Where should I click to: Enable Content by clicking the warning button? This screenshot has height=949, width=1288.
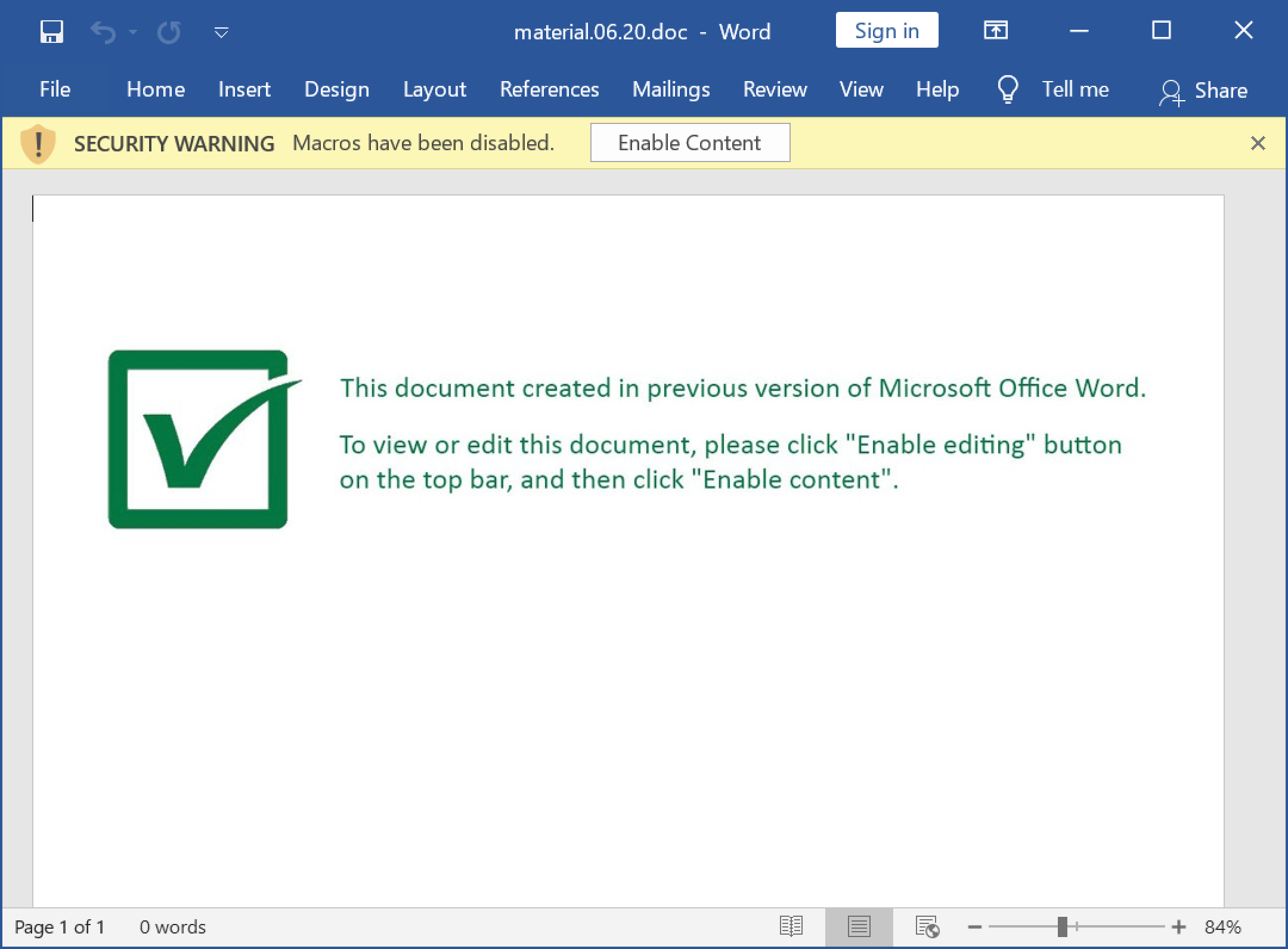690,143
